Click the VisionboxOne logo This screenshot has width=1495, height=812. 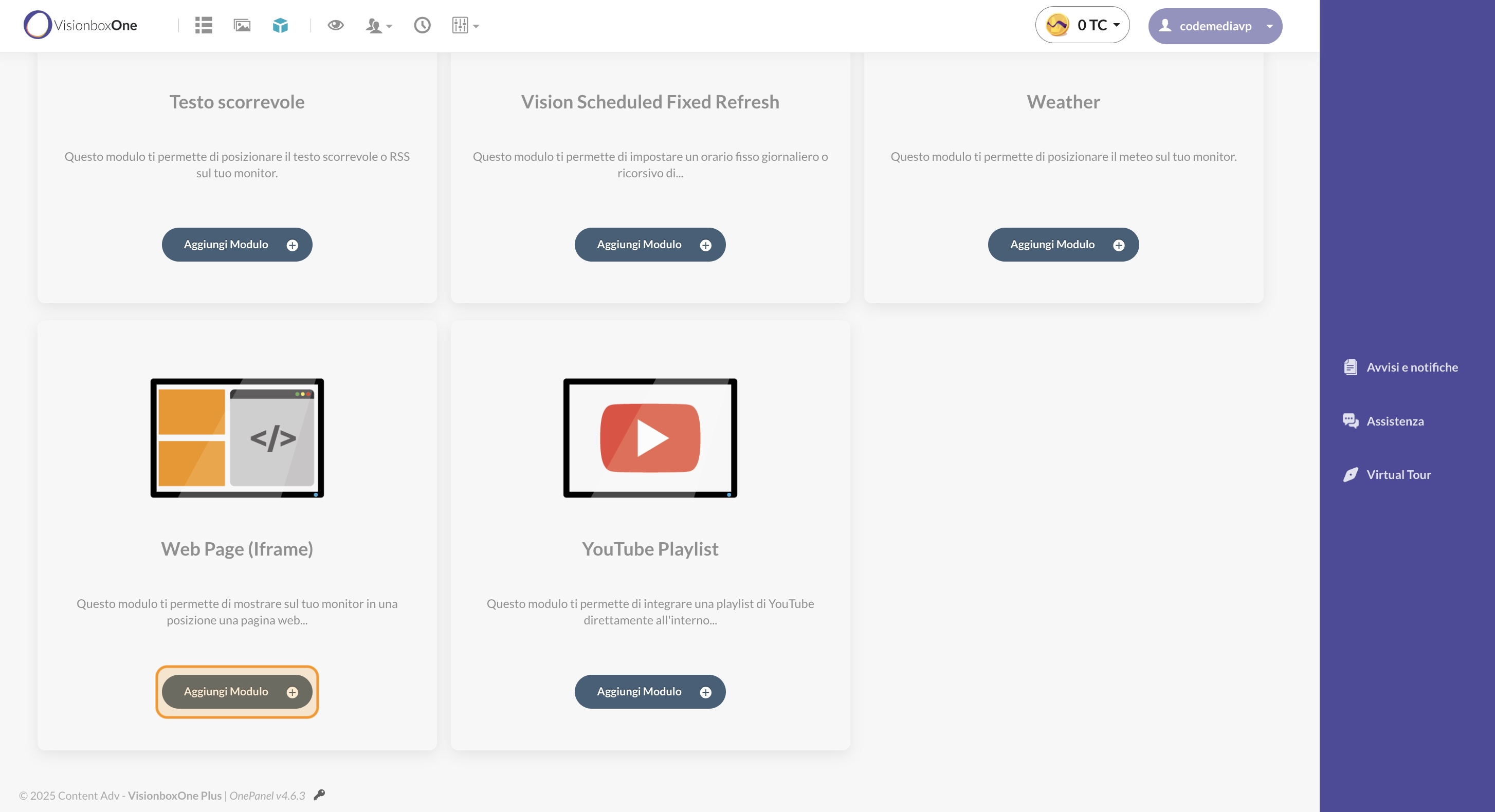coord(81,26)
